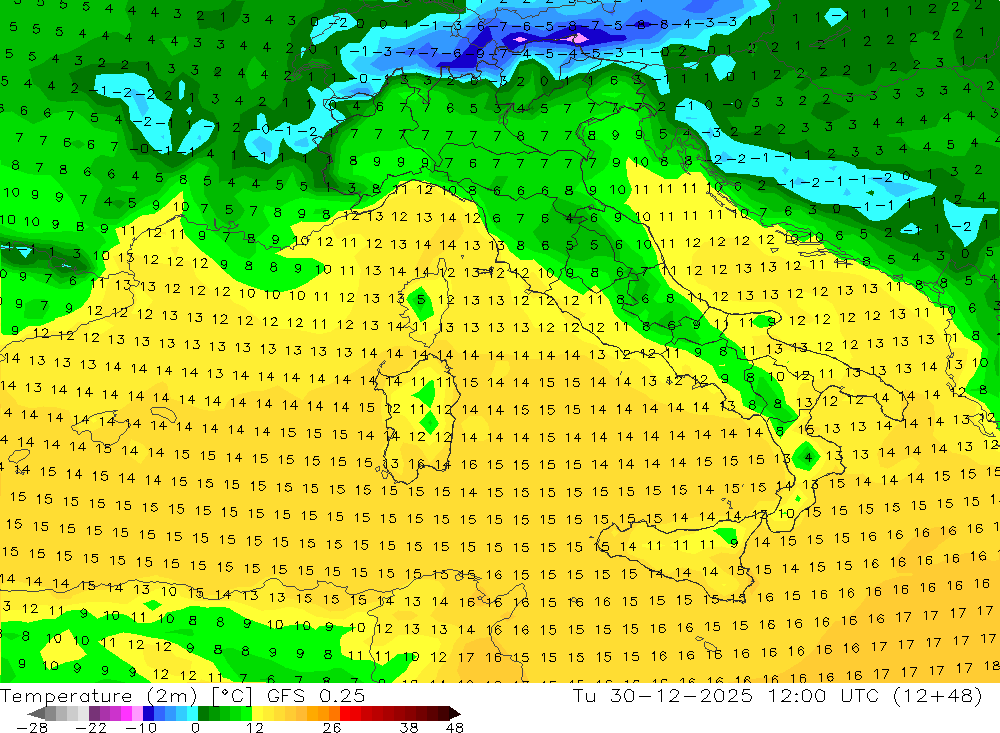1000x733 pixels.
Task: Click the bright red legend segment above 26
Action: coord(345,713)
